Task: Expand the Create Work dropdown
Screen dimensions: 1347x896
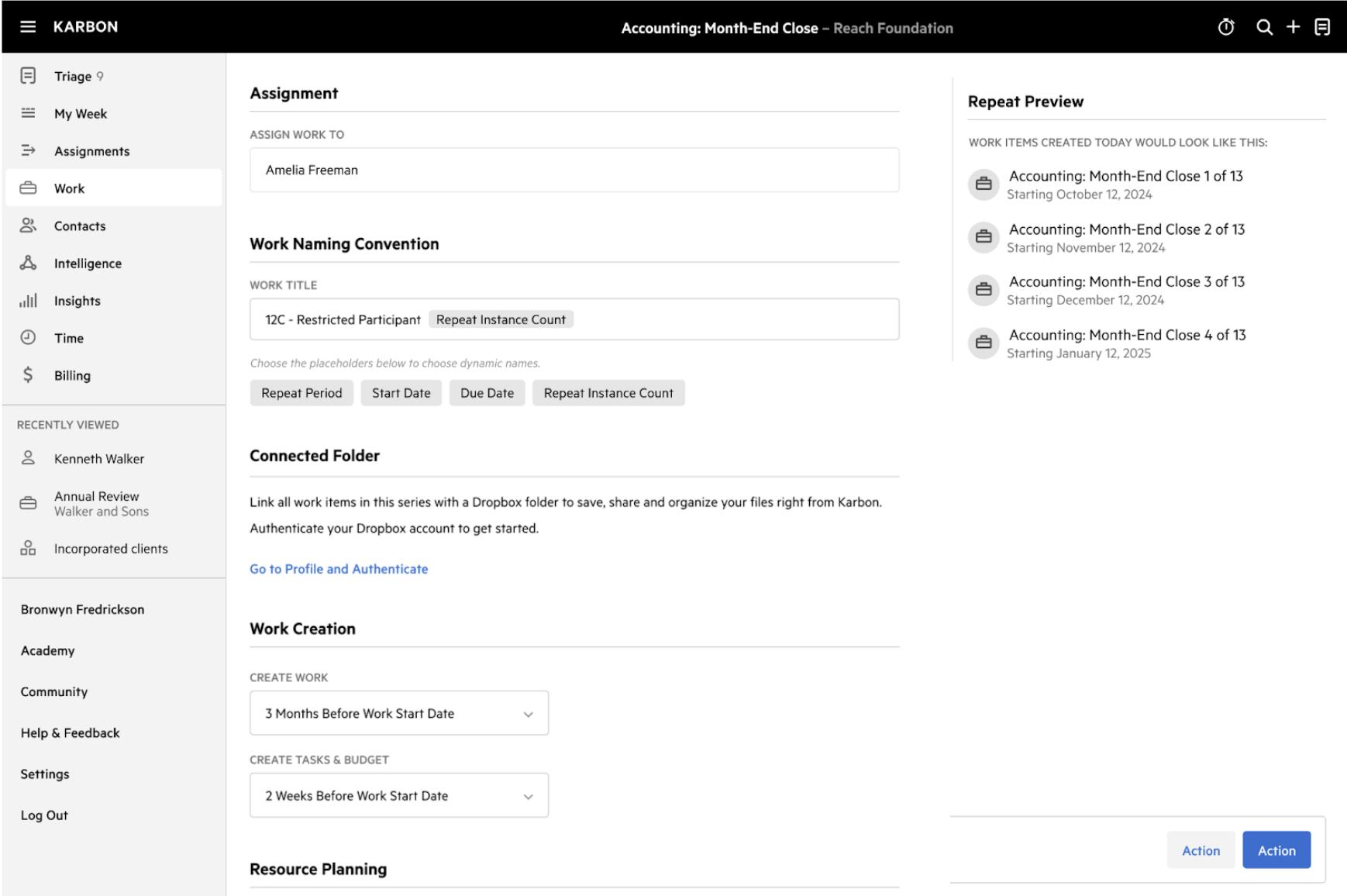Action: click(398, 713)
